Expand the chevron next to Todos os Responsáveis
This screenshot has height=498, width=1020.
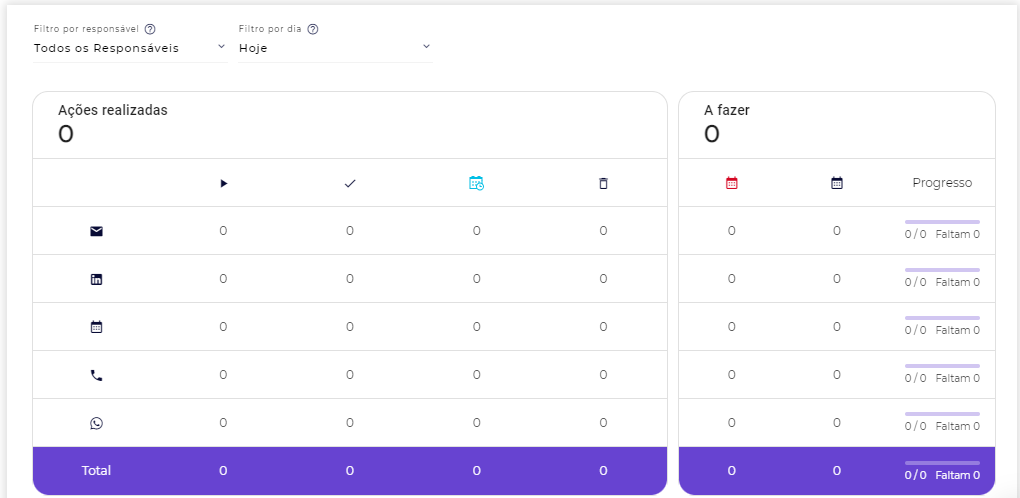tap(221, 46)
